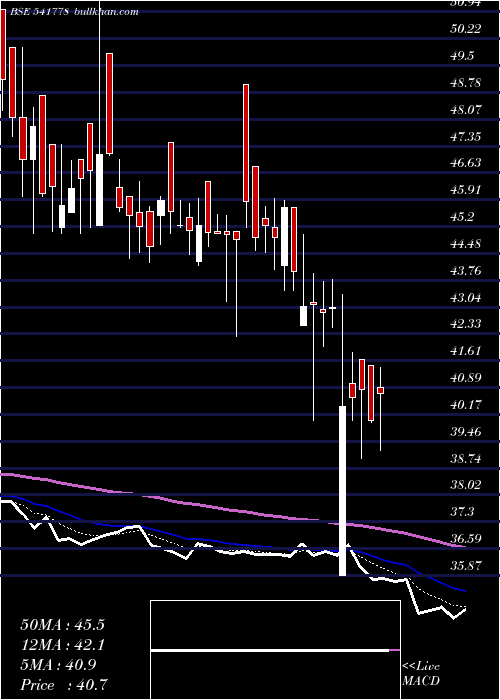This screenshot has width=500, height=700.
Task: Click the tall white candle reaching 35.87
Action: coord(342,491)
